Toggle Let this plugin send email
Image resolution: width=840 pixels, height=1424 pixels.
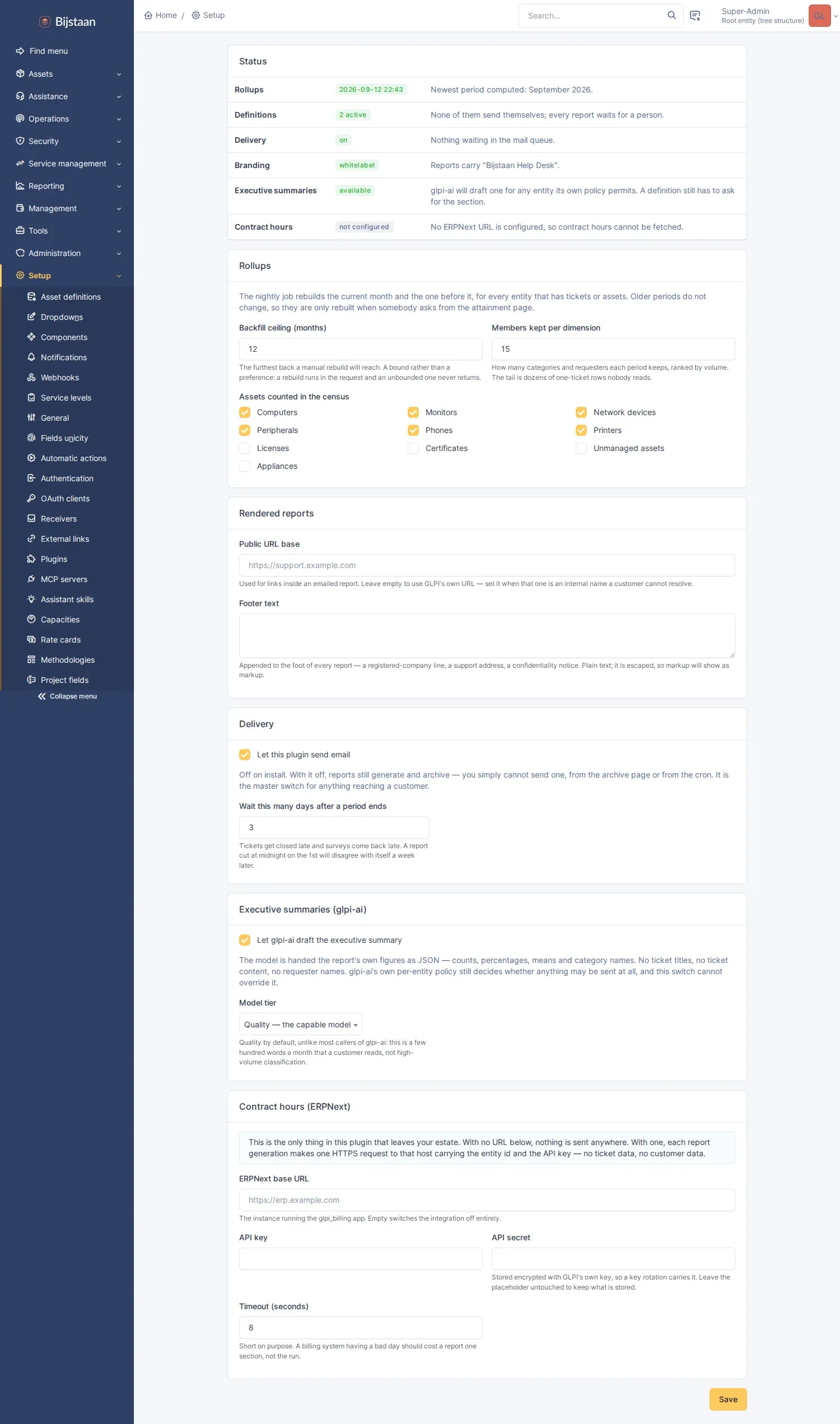point(245,754)
